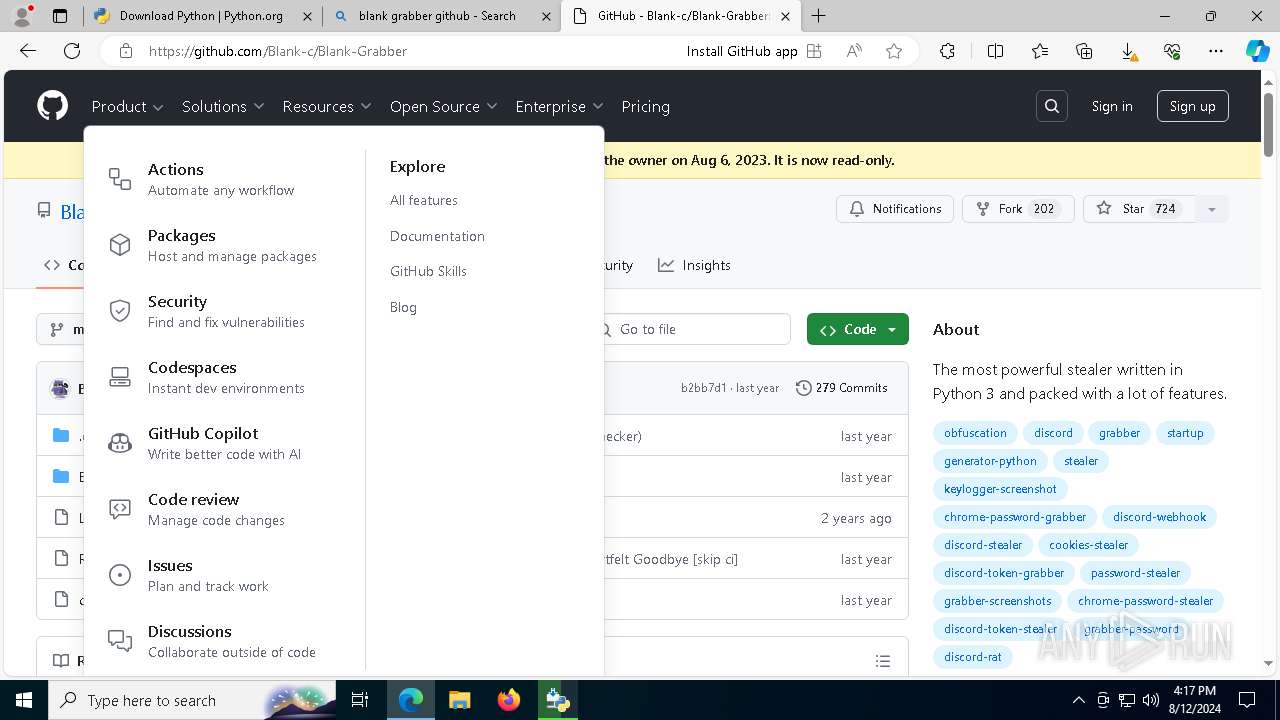
Task: Click the Security shield icon
Action: click(120, 311)
